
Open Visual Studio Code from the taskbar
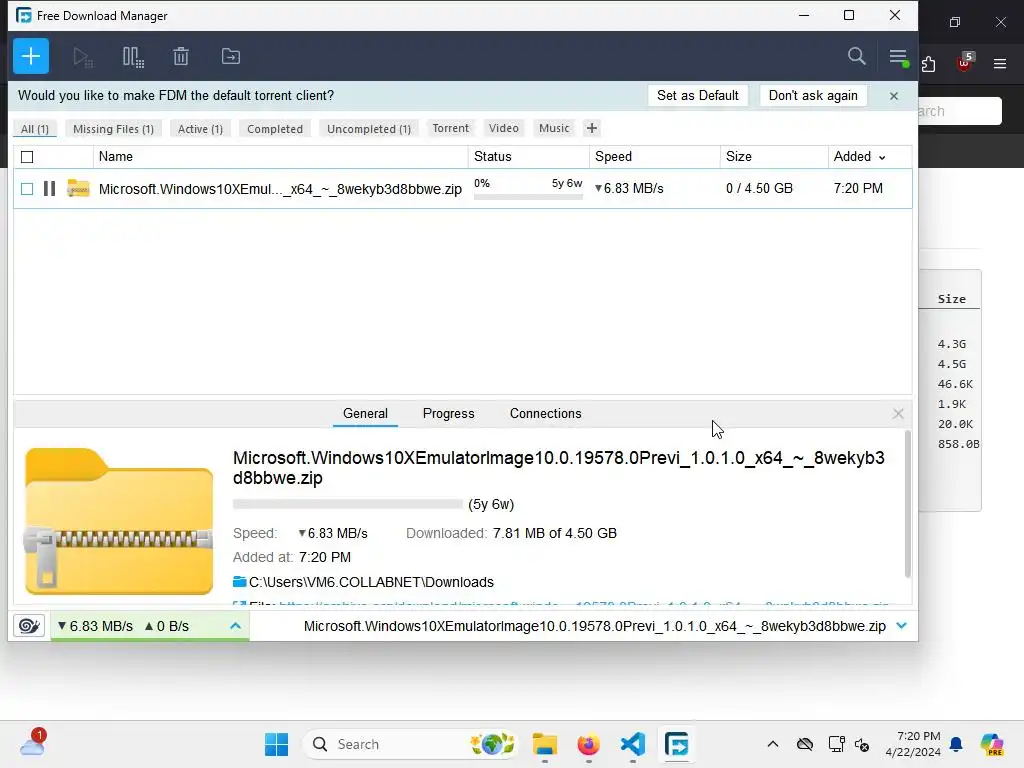point(632,744)
